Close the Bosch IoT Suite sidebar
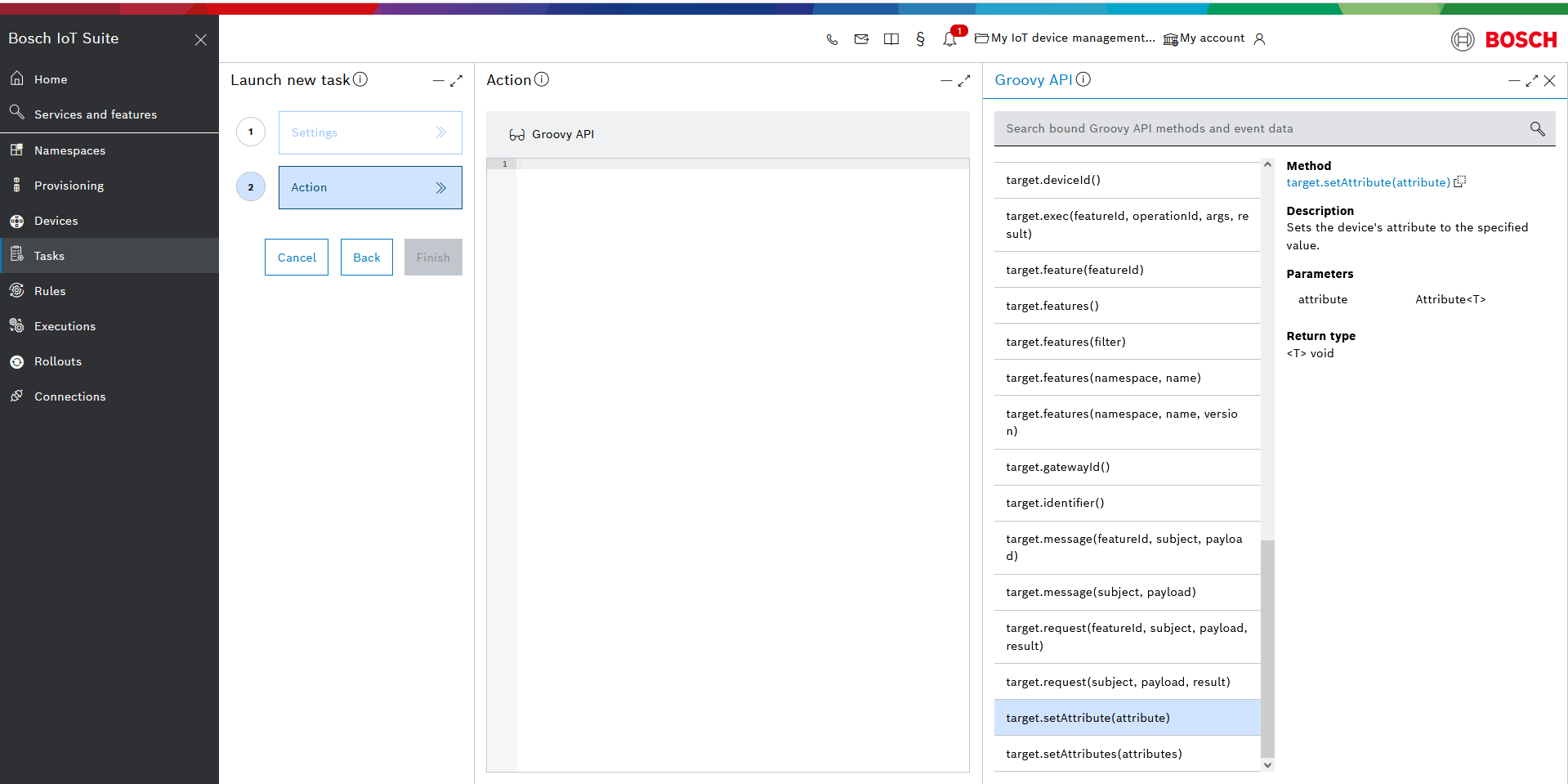Image resolution: width=1568 pixels, height=784 pixels. tap(200, 39)
